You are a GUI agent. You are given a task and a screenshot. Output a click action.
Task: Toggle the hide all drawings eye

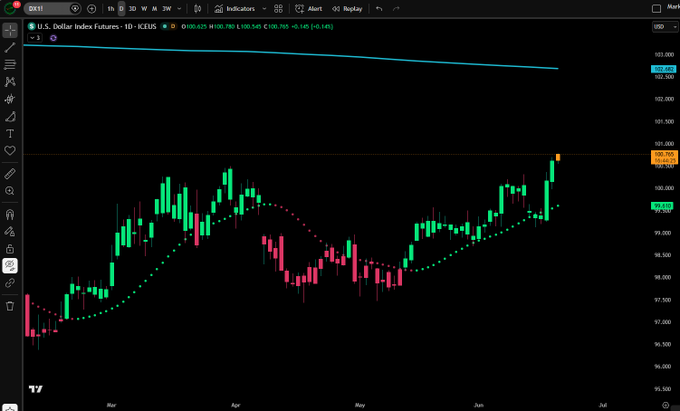(x=10, y=266)
